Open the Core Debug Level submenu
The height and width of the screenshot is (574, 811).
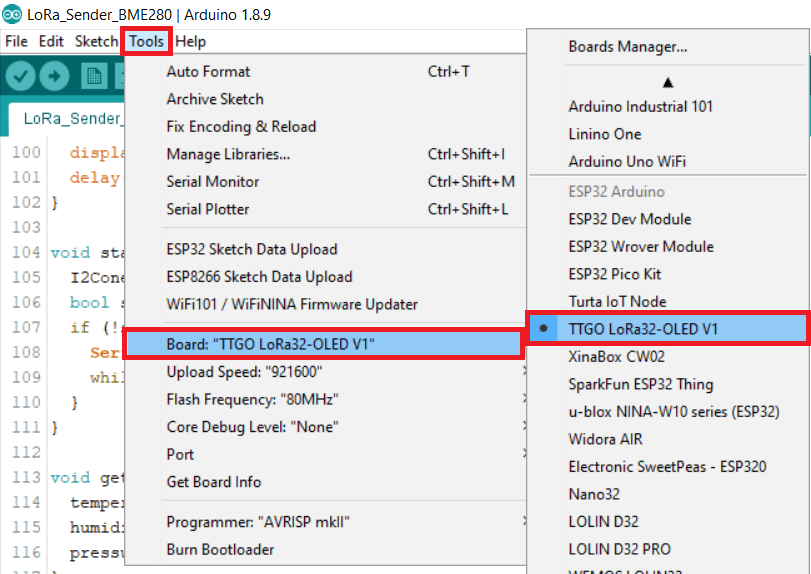tap(252, 427)
